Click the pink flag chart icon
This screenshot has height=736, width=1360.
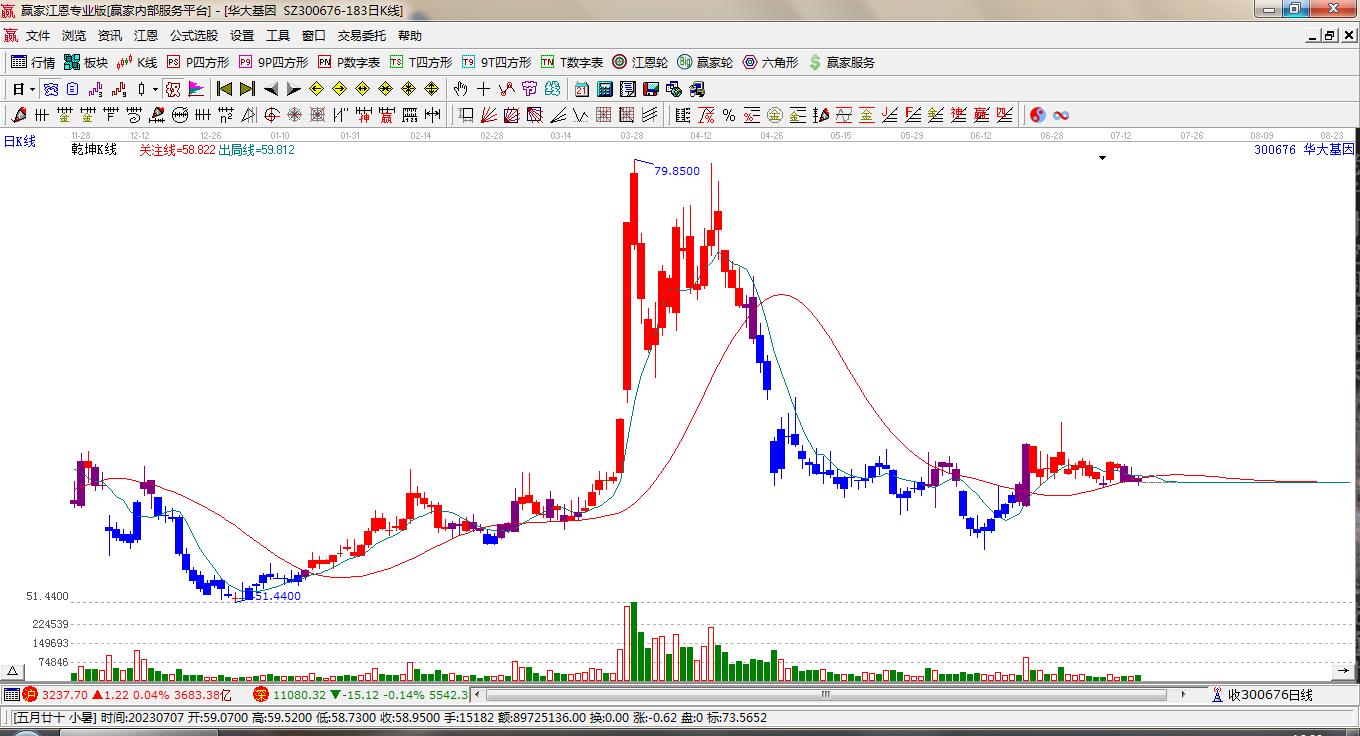pyautogui.click(x=194, y=89)
